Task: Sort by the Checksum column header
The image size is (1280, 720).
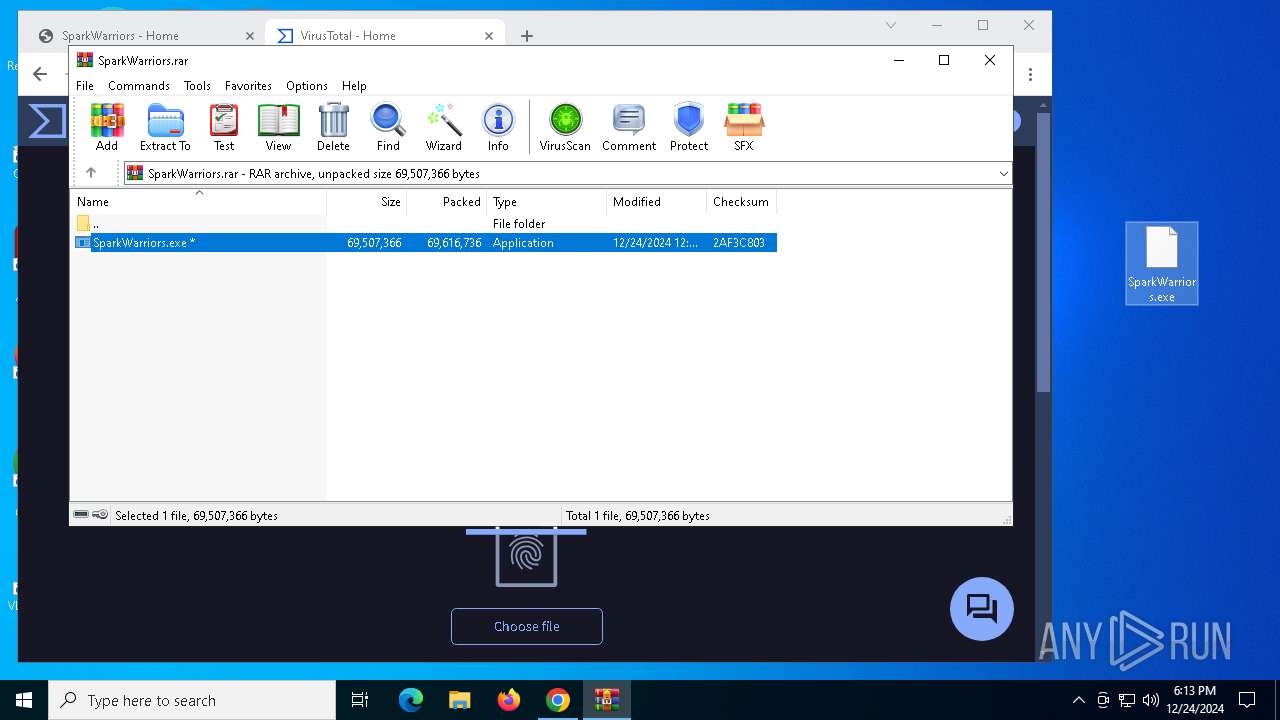Action: coord(741,202)
